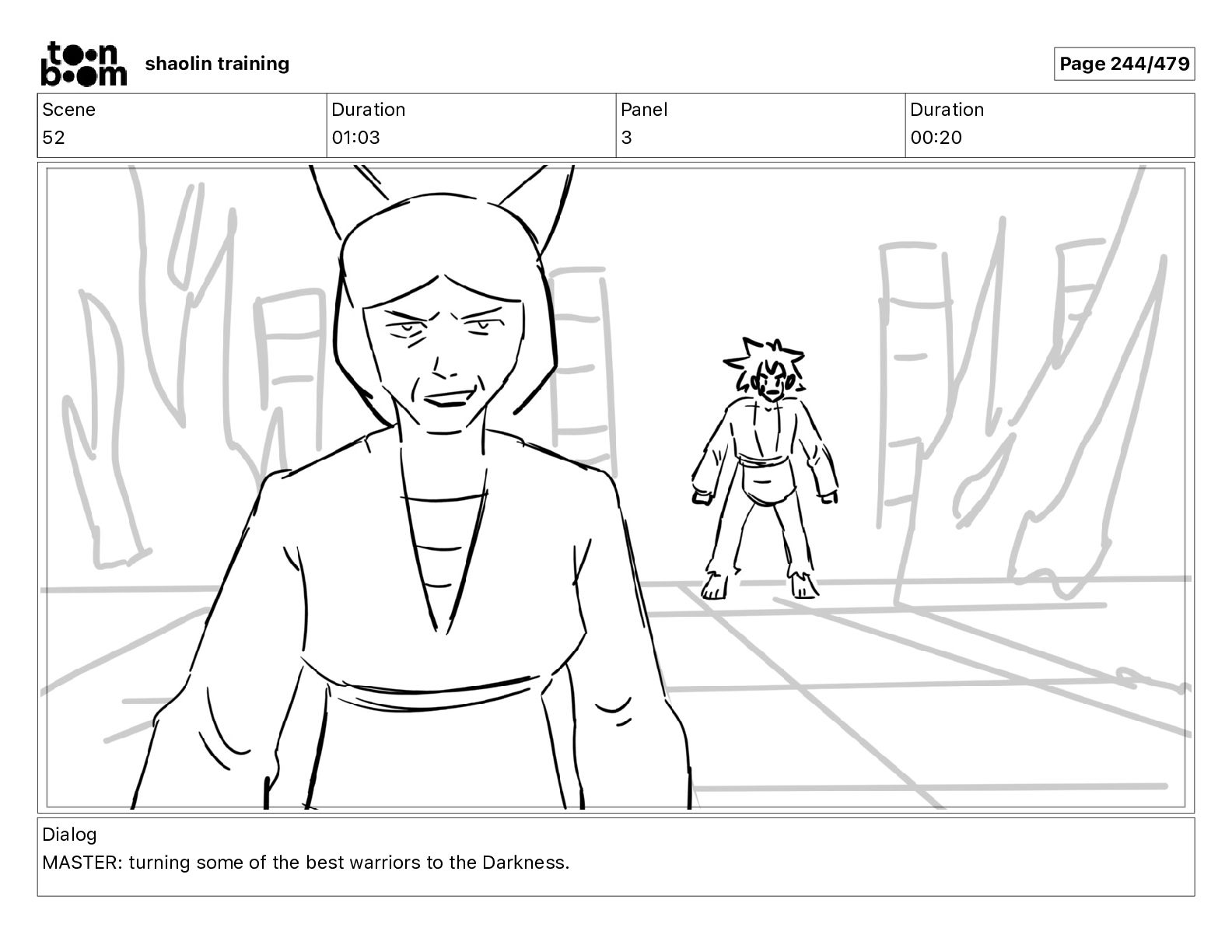Click the MASTER dialog line text
The image size is (1232, 952).
coord(306,863)
